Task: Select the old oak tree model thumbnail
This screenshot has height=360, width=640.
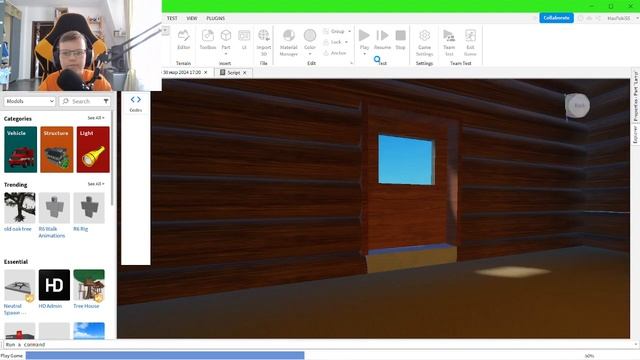Action: (x=20, y=208)
